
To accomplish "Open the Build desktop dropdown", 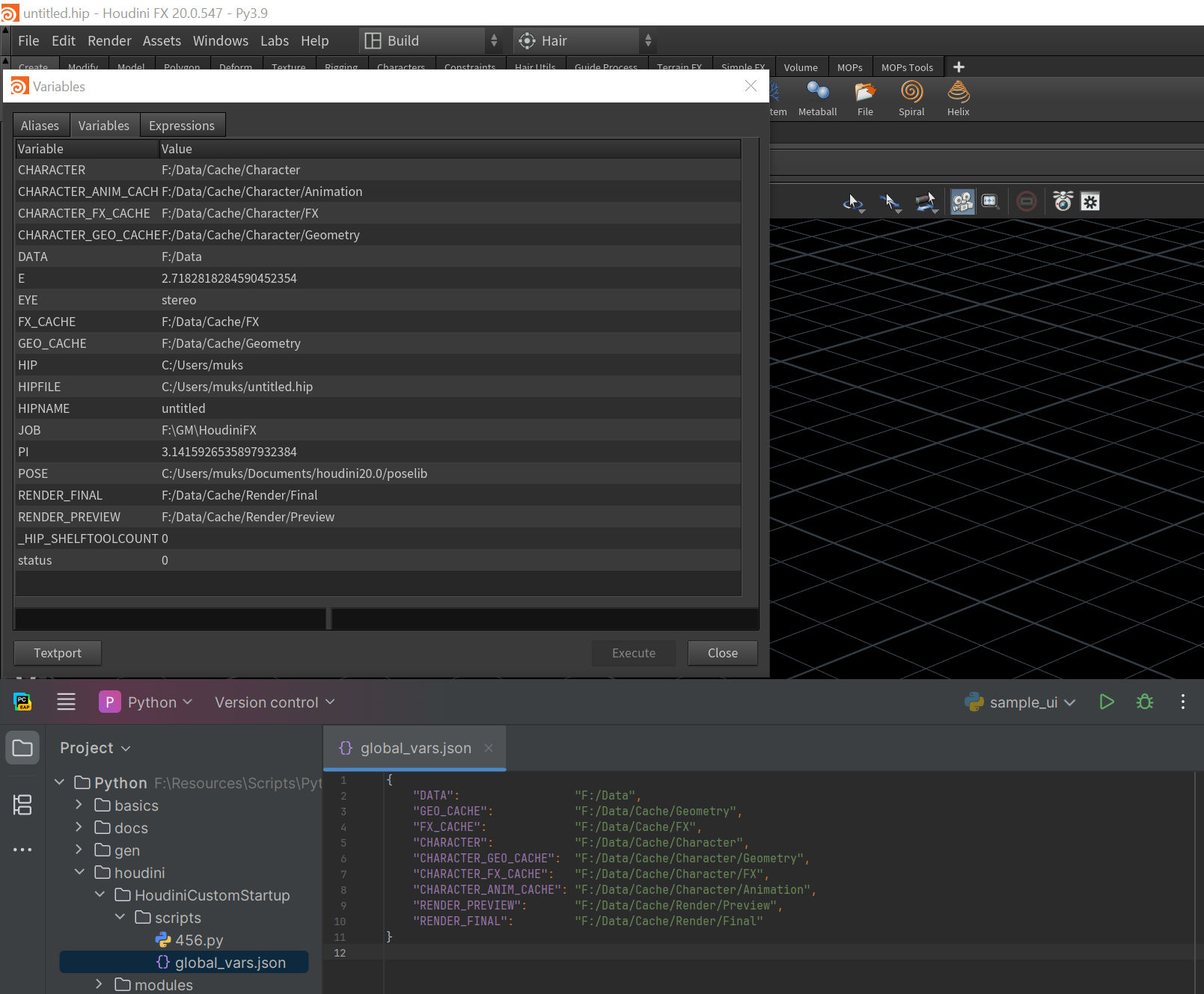I will 431,41.
